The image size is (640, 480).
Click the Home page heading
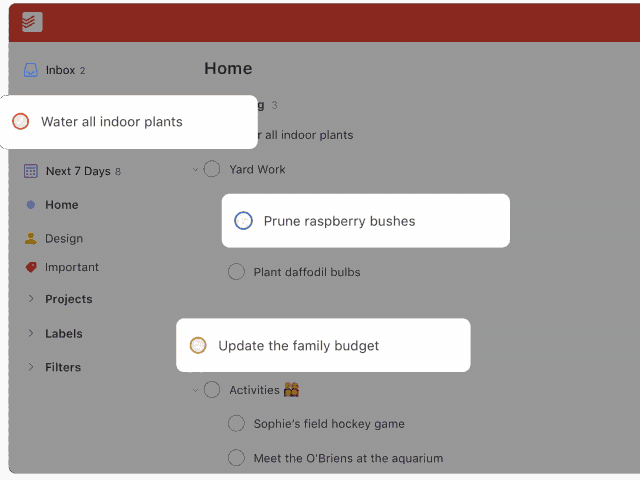pyautogui.click(x=228, y=68)
